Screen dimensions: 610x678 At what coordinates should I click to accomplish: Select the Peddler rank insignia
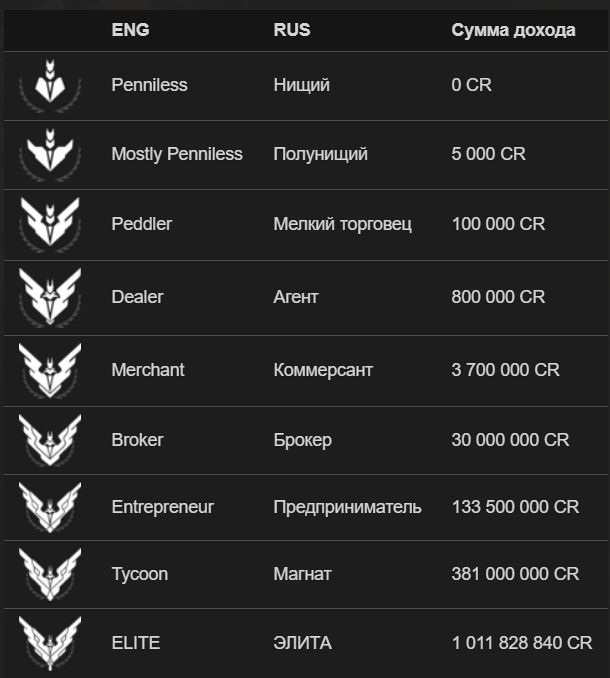click(50, 224)
